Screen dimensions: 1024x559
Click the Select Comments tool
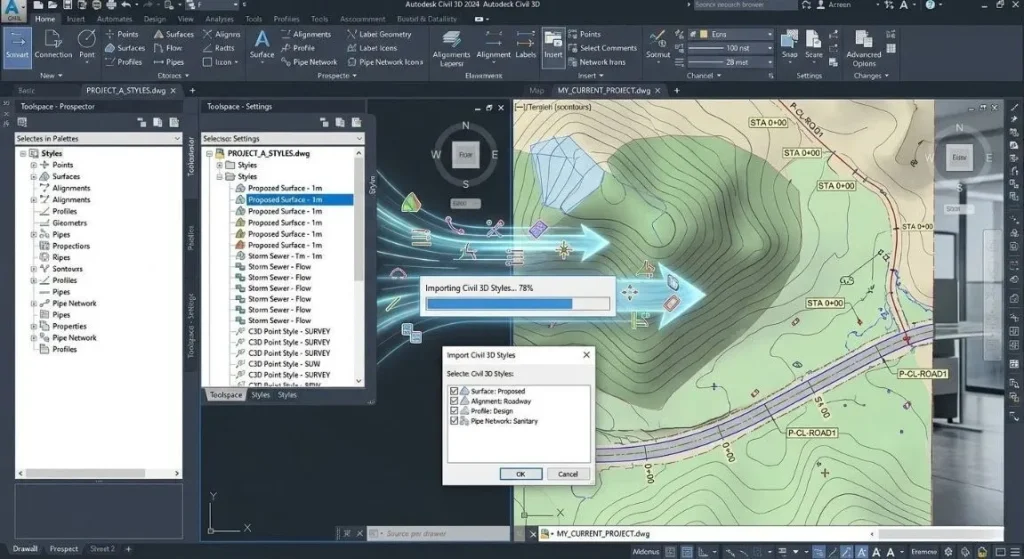(x=602, y=48)
